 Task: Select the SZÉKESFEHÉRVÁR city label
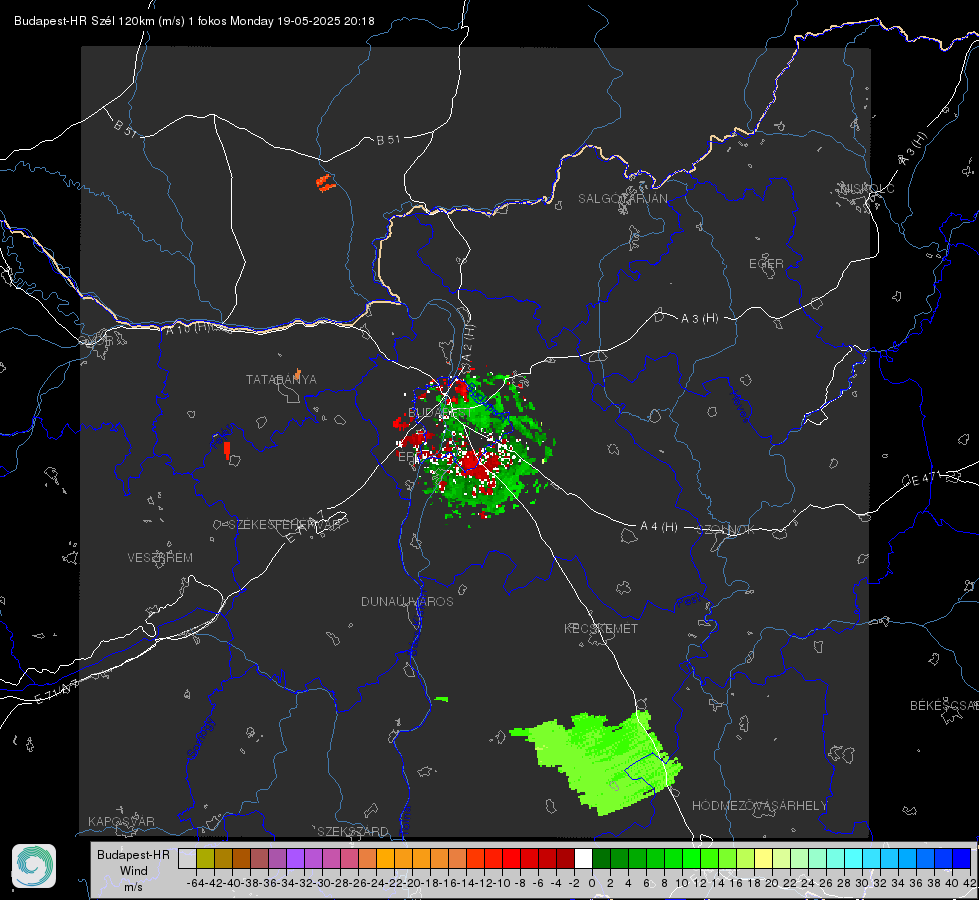tap(286, 525)
